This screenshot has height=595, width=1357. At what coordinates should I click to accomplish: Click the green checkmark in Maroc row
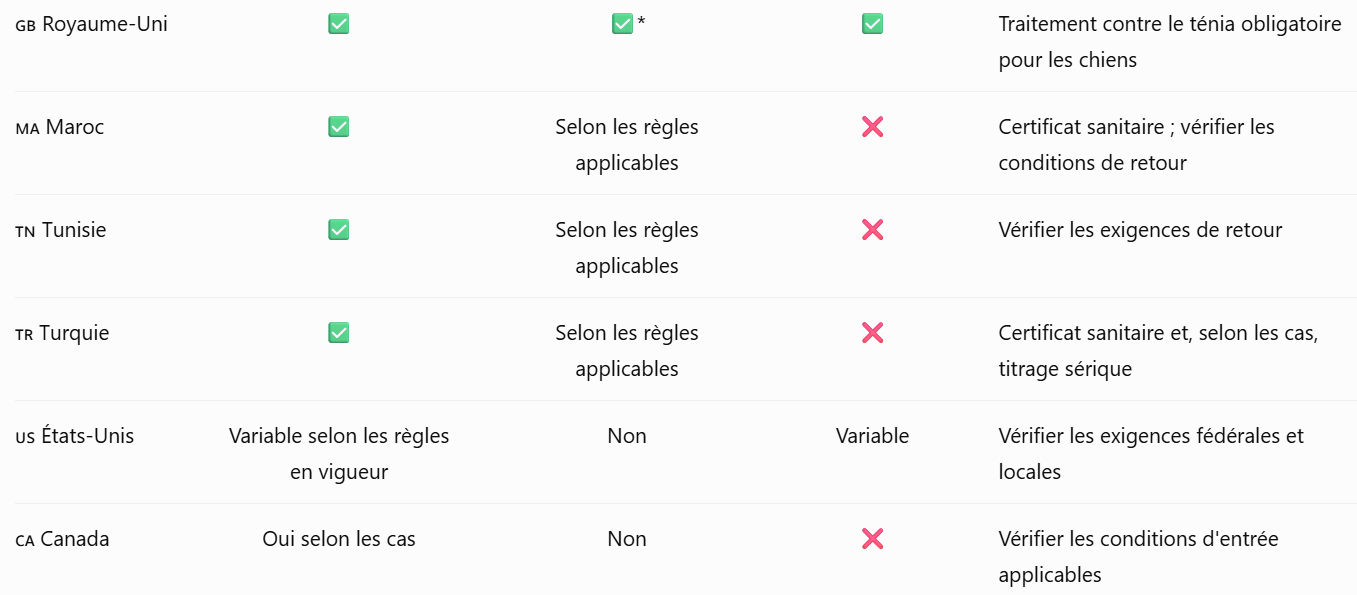tap(339, 127)
